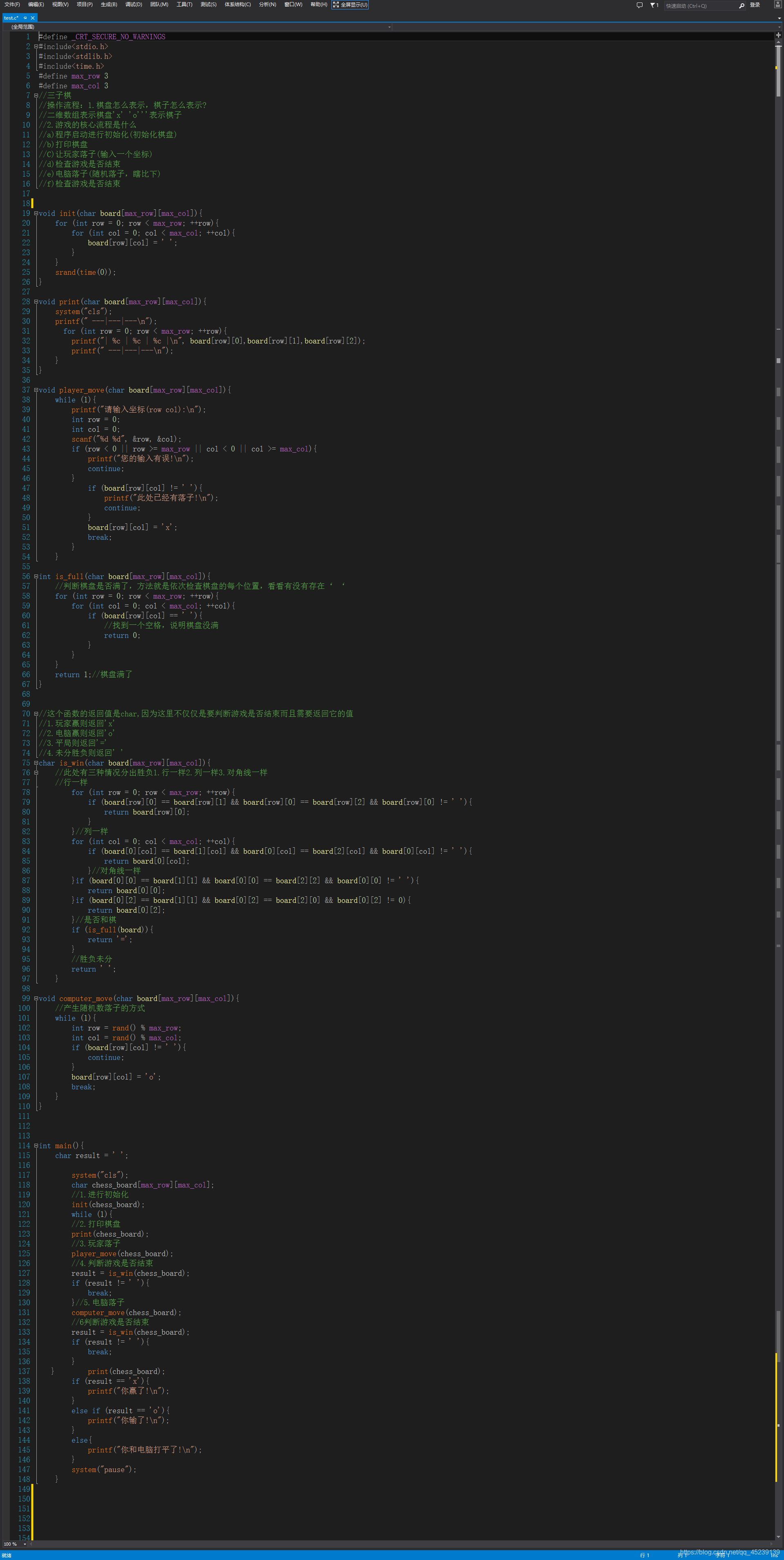Screen dimensions: 784x1560
Task: Click "return 1;" on line 66
Action: [73, 675]
